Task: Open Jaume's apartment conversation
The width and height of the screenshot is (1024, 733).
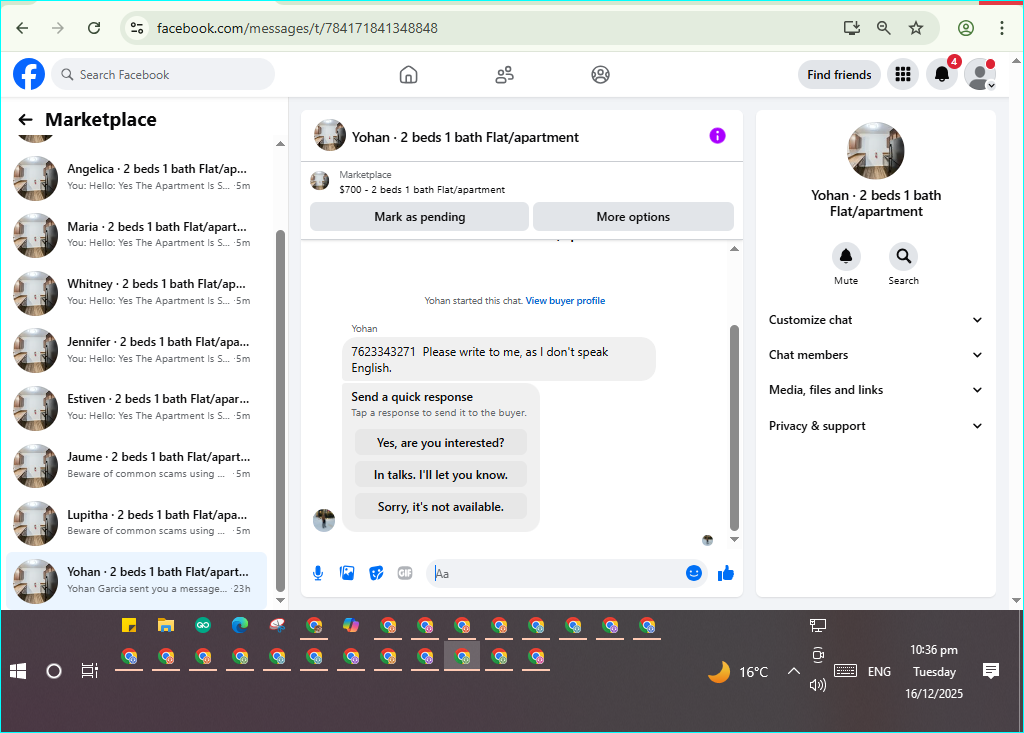Action: pyautogui.click(x=137, y=465)
